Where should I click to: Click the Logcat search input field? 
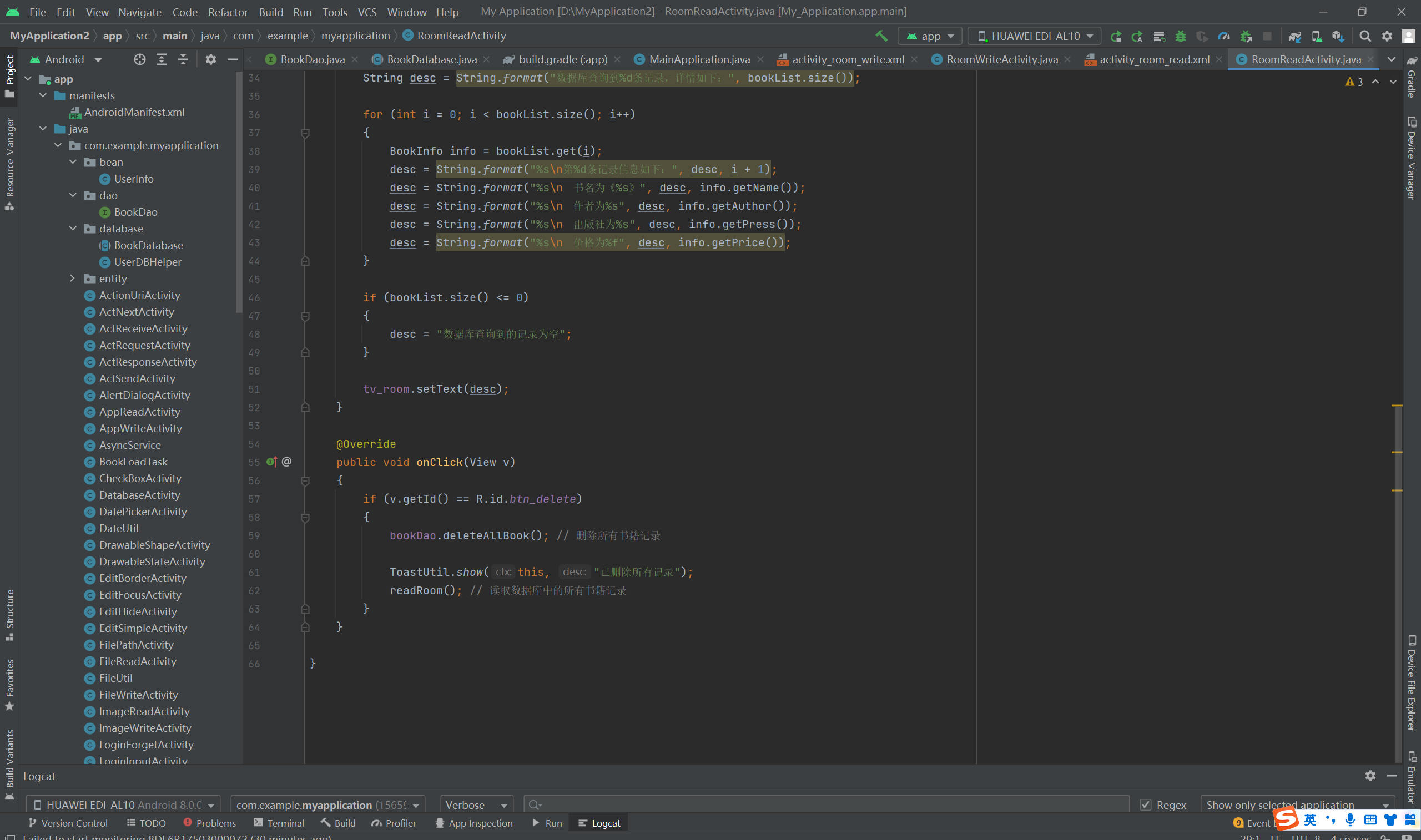(827, 805)
